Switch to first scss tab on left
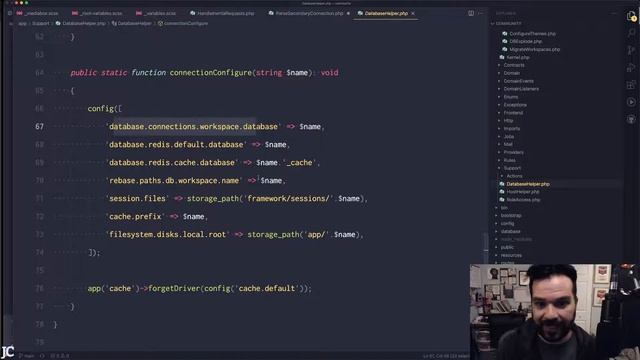This screenshot has height=360, width=640. [38, 13]
